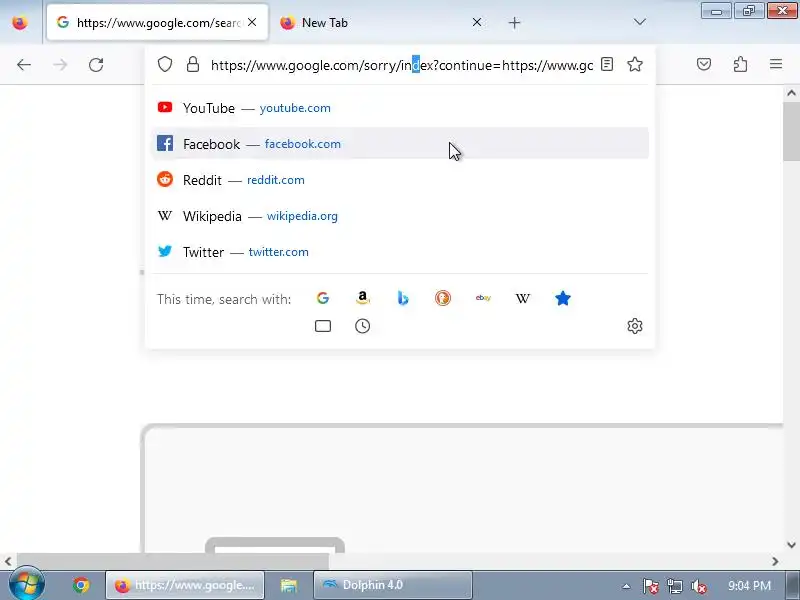Show hidden system tray icons
Screen dimensions: 800x600
[x=626, y=586]
